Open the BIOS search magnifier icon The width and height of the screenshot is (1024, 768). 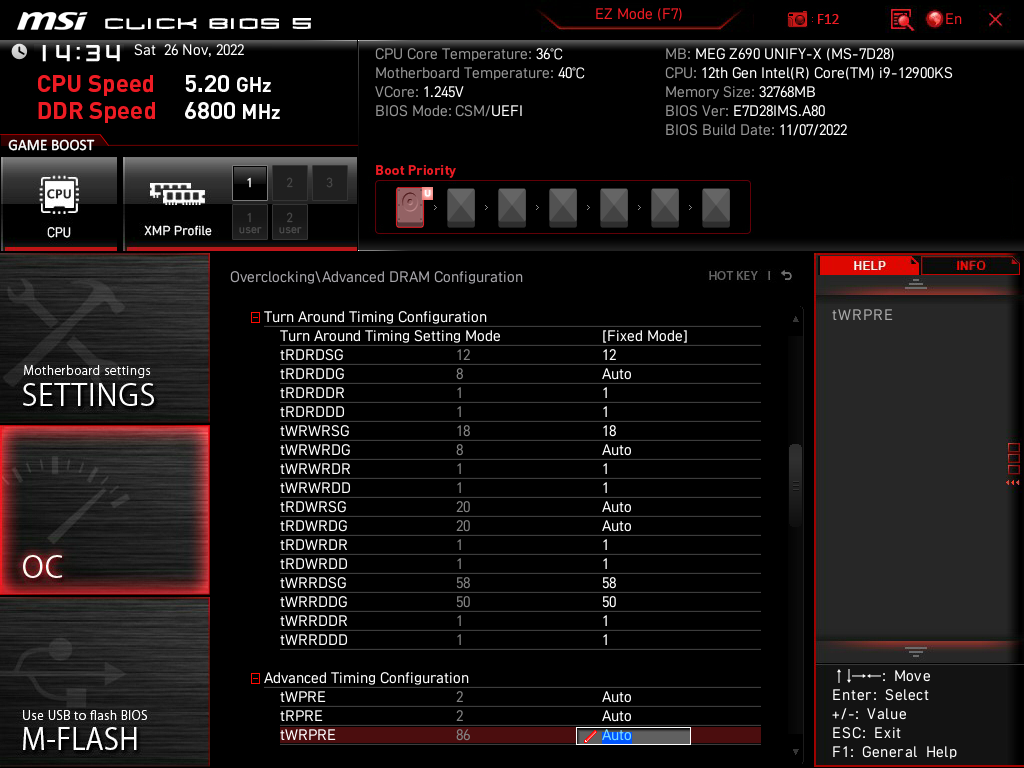pyautogui.click(x=902, y=20)
